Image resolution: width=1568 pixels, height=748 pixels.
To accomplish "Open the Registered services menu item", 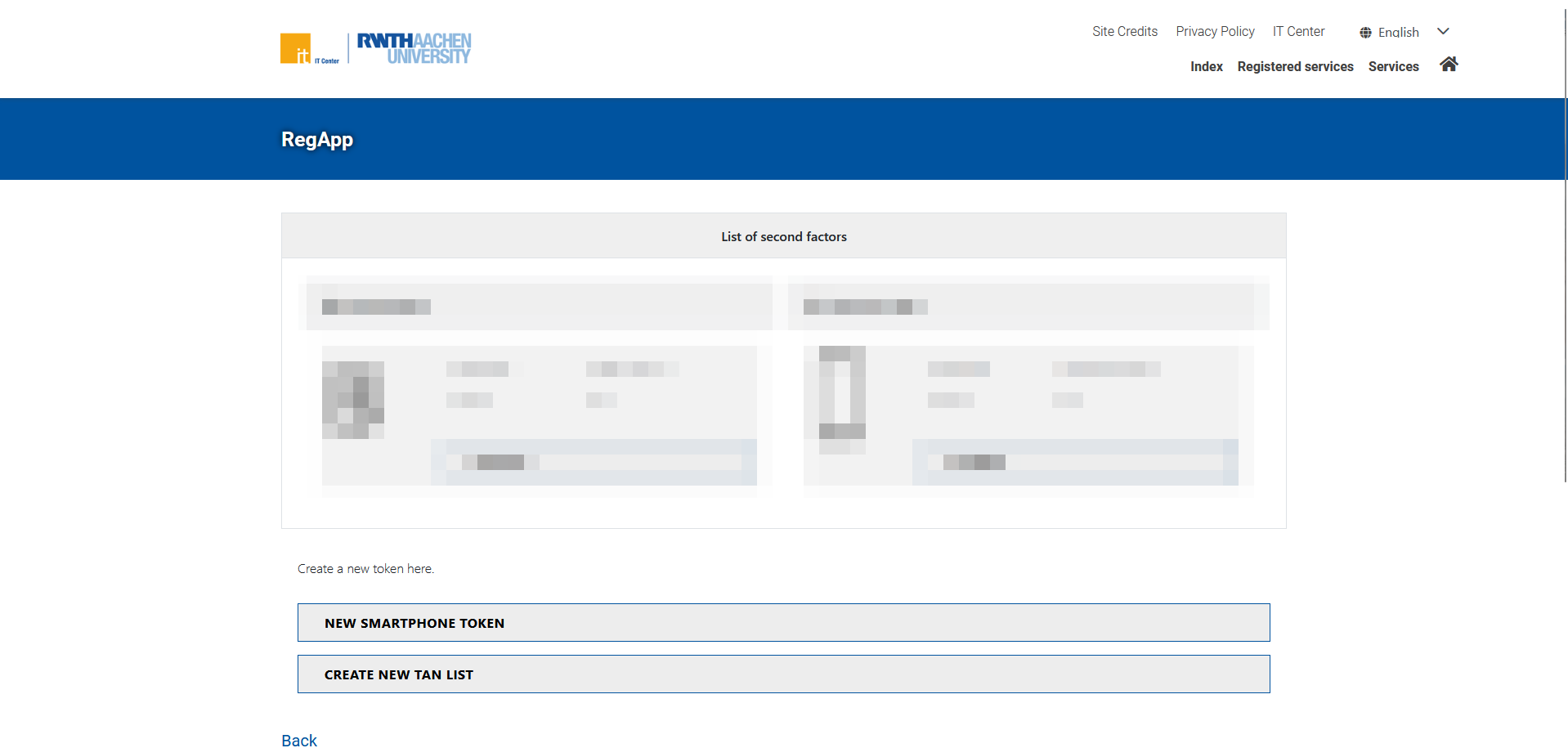I will click(x=1295, y=67).
